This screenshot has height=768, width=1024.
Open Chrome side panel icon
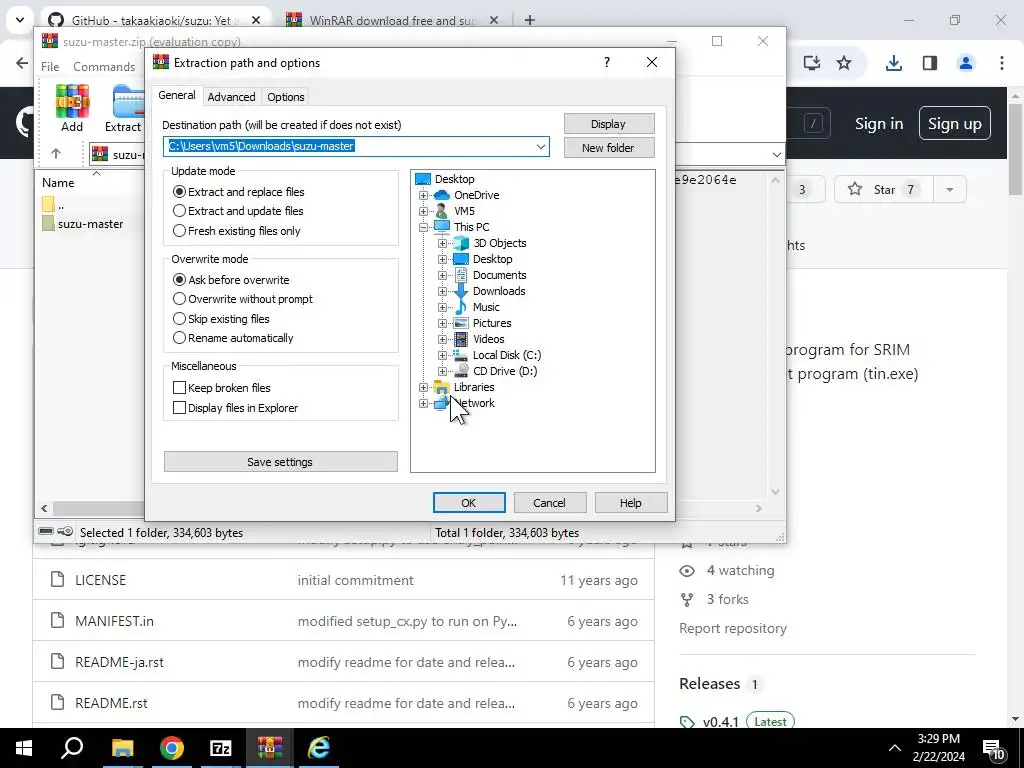pyautogui.click(x=929, y=63)
